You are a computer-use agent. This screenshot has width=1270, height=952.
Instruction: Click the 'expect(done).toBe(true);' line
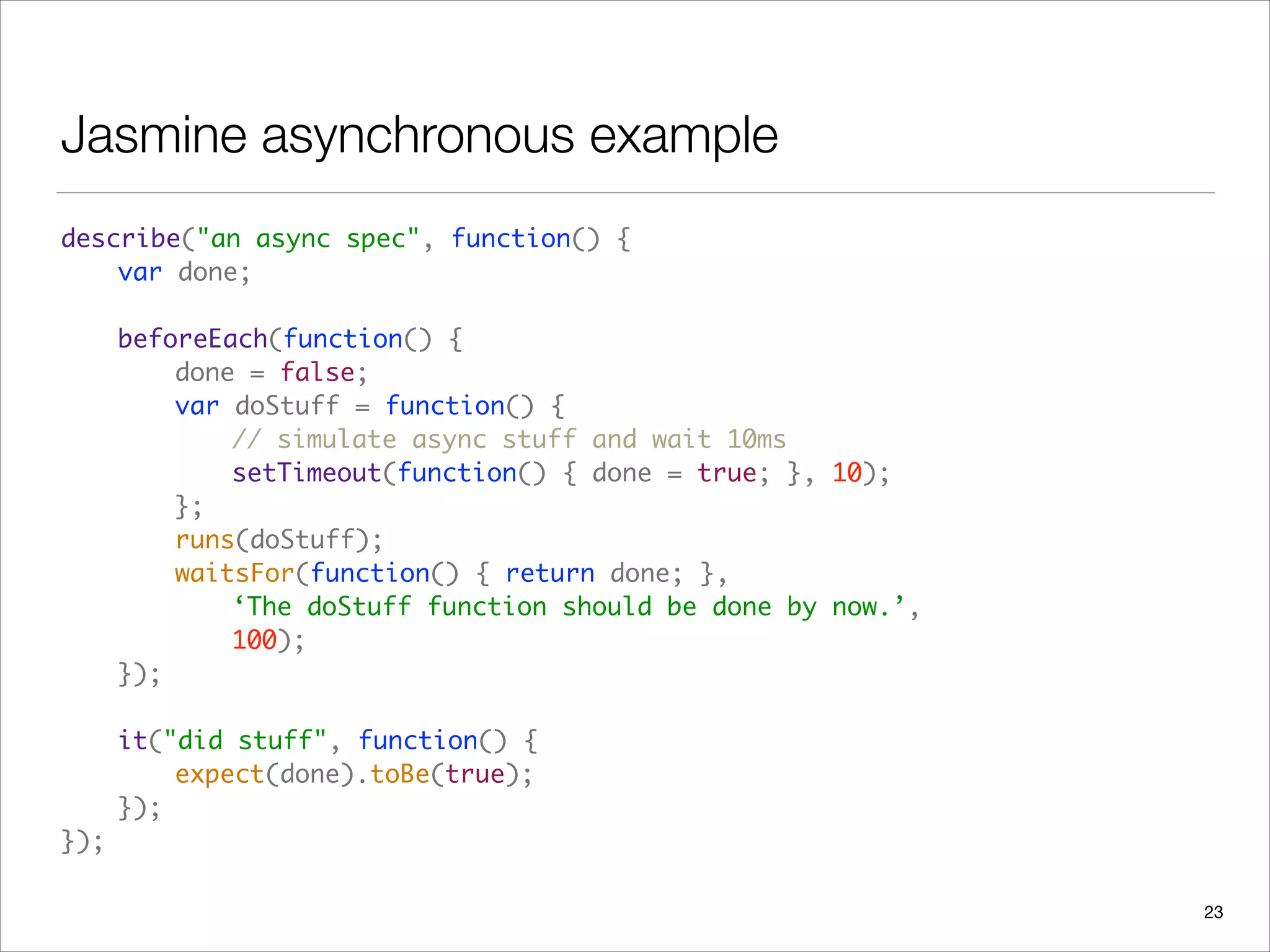point(353,775)
